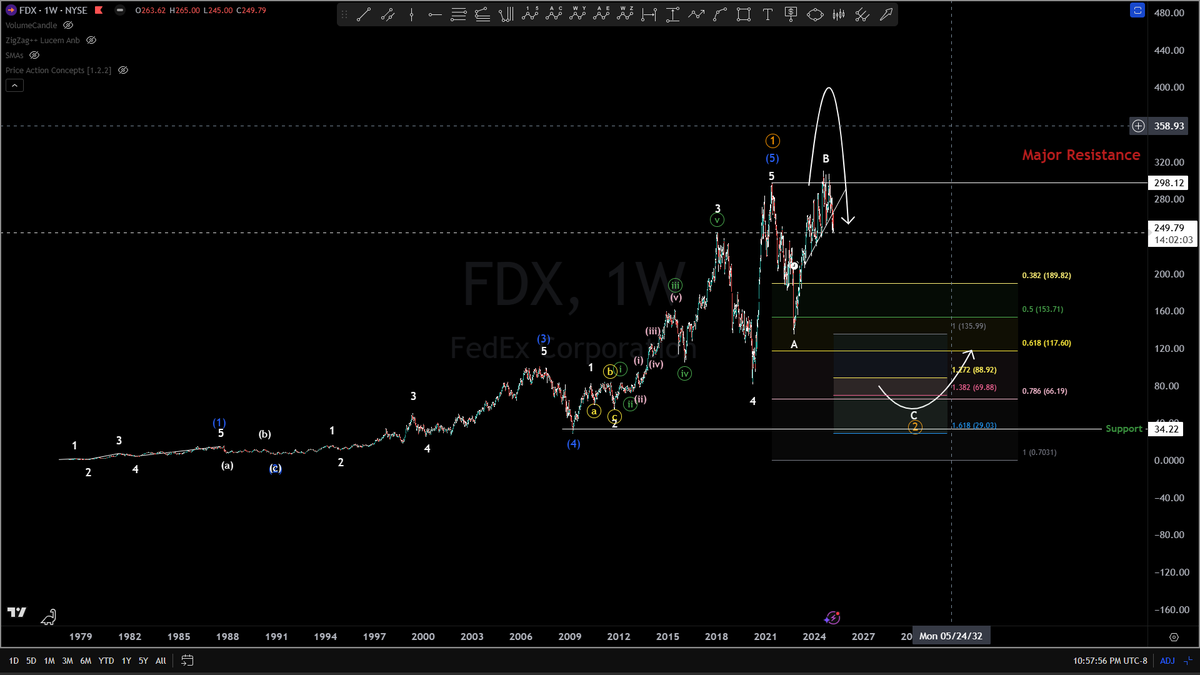Select the Rectangle shape tool
This screenshot has width=1200, height=675.
pos(744,14)
